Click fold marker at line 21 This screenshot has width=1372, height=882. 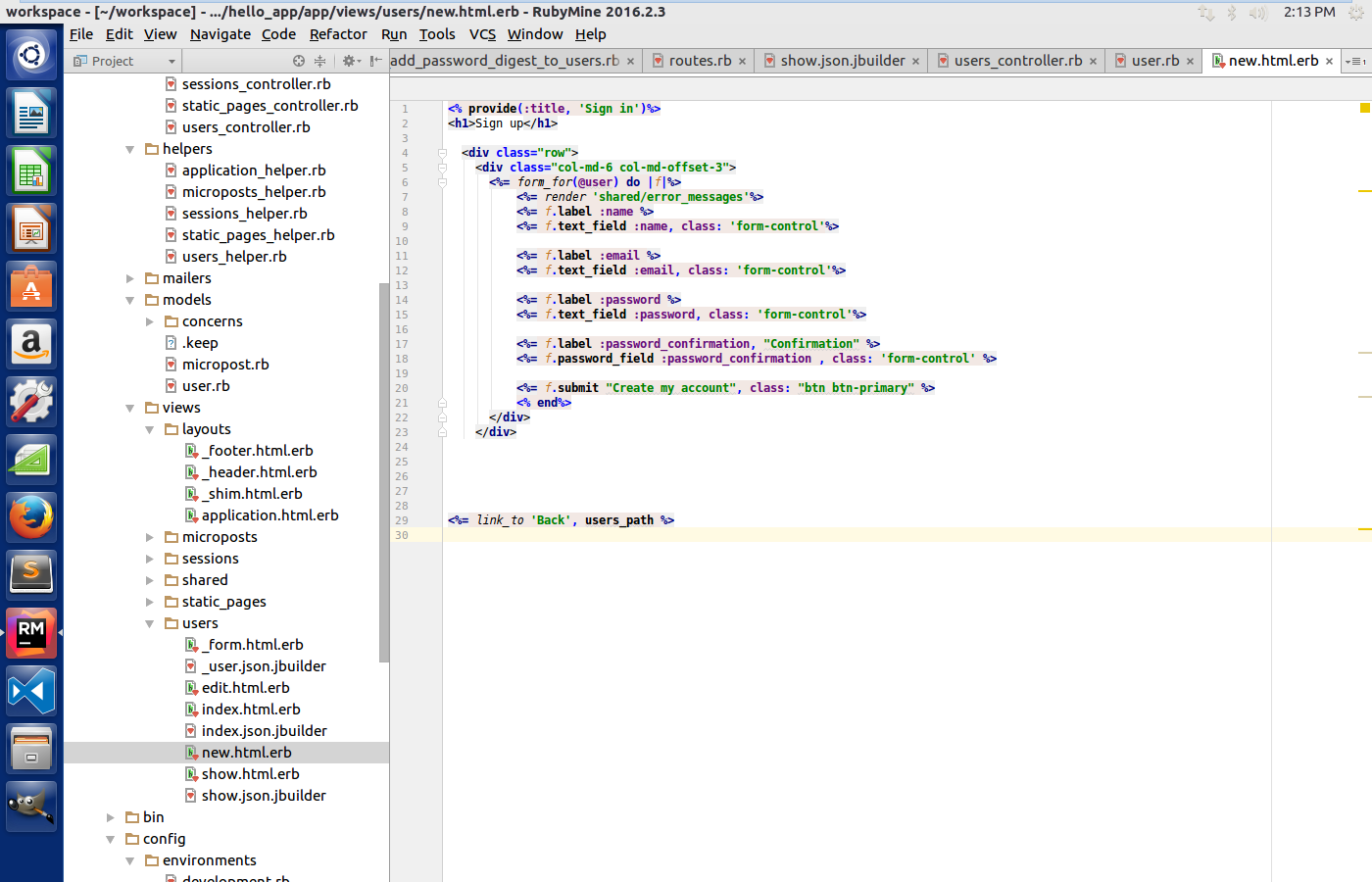[442, 403]
